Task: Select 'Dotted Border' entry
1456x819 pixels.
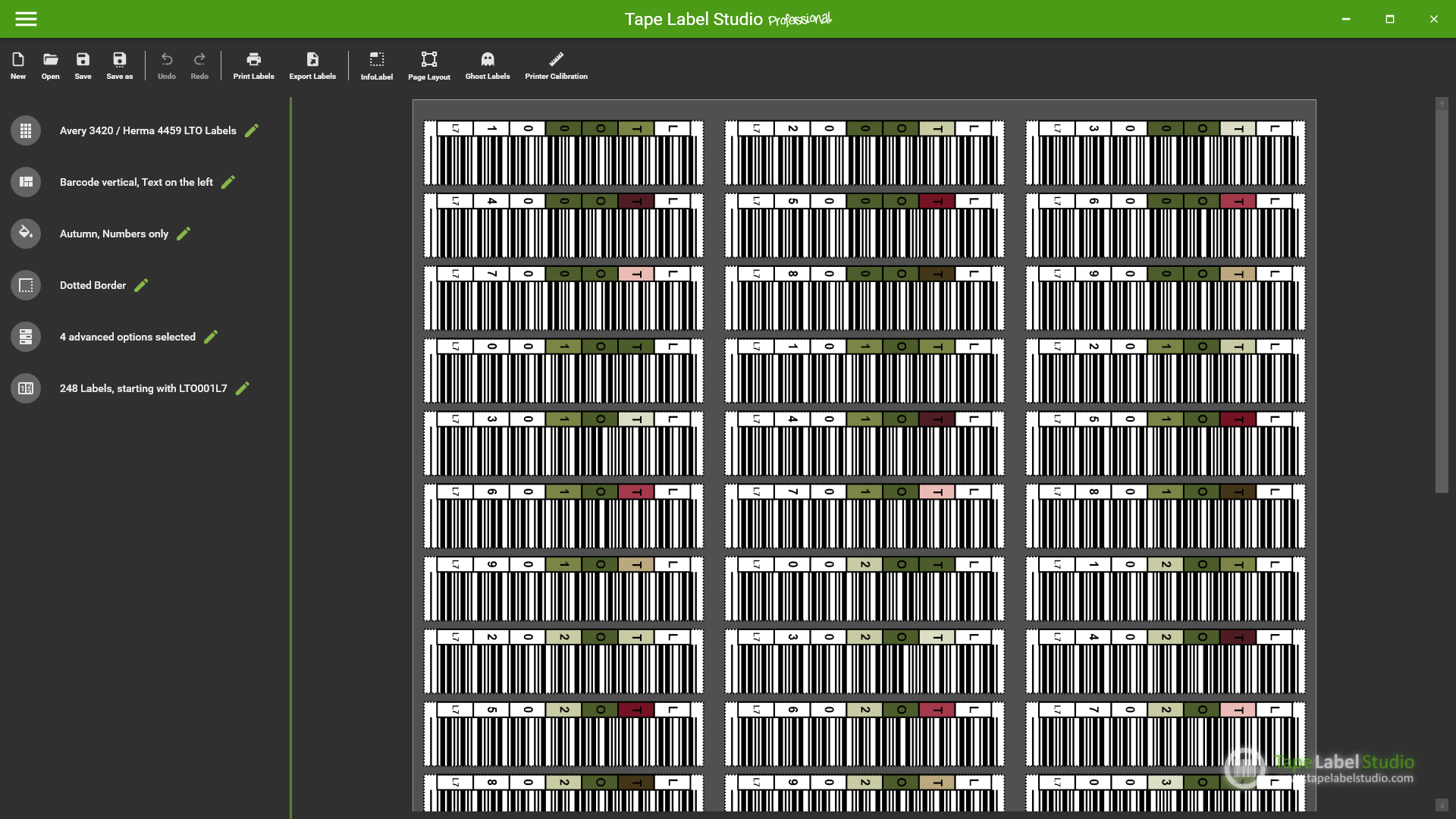Action: [x=93, y=285]
